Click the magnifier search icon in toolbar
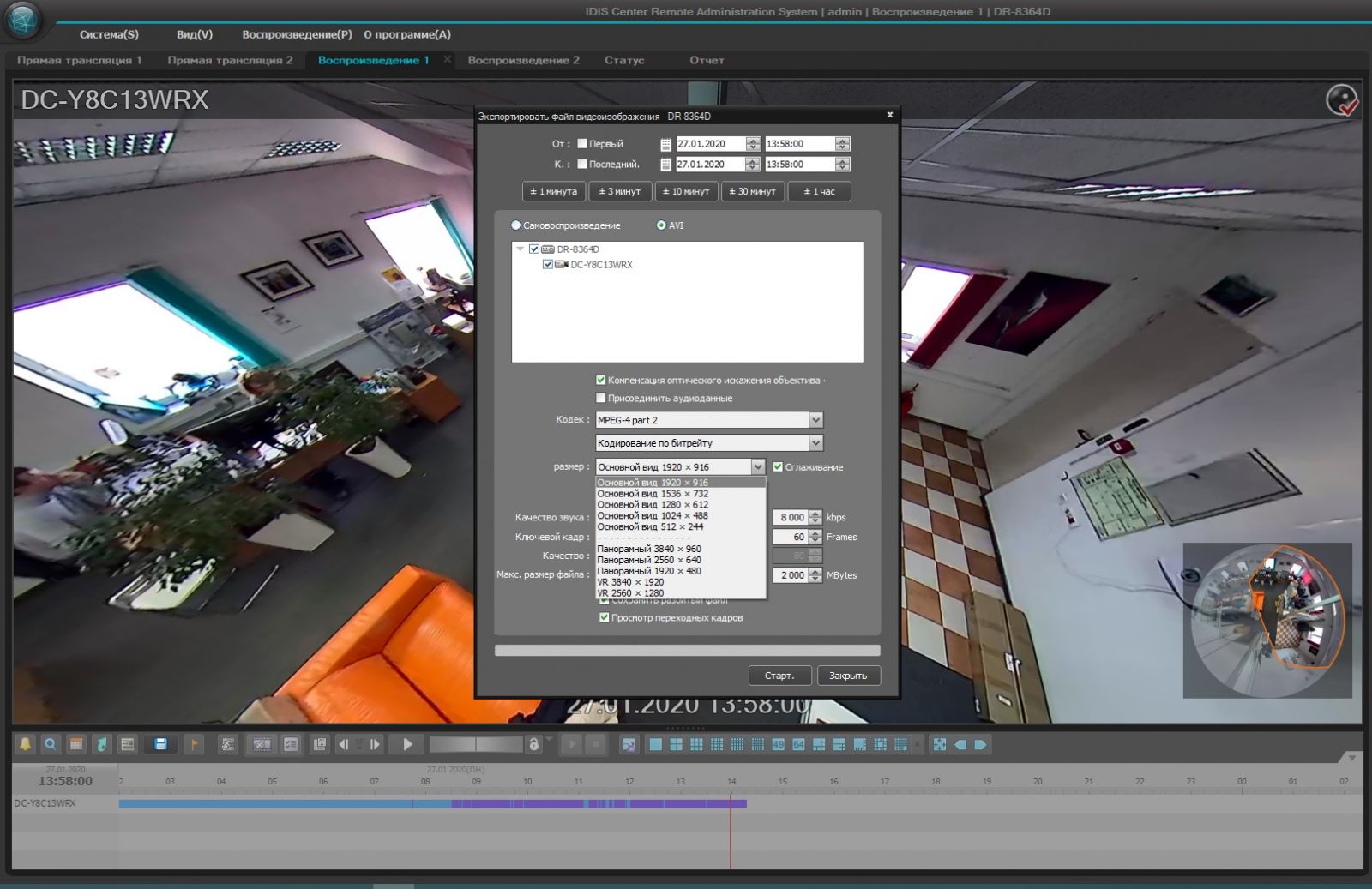The width and height of the screenshot is (1372, 889). (x=51, y=744)
